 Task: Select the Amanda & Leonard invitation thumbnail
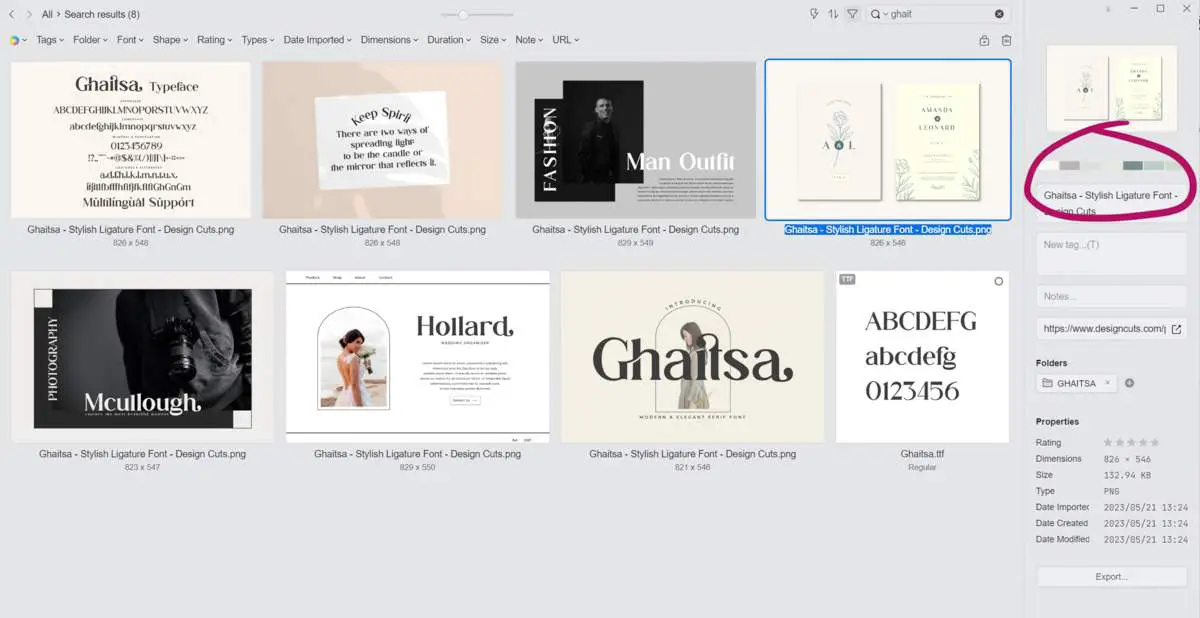[888, 140]
